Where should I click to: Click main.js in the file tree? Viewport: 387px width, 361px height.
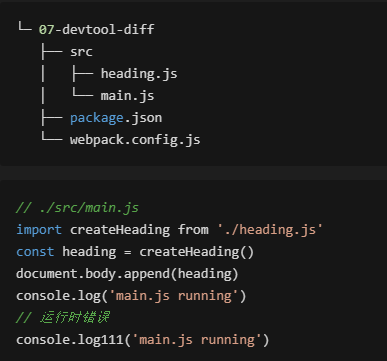coord(127,96)
